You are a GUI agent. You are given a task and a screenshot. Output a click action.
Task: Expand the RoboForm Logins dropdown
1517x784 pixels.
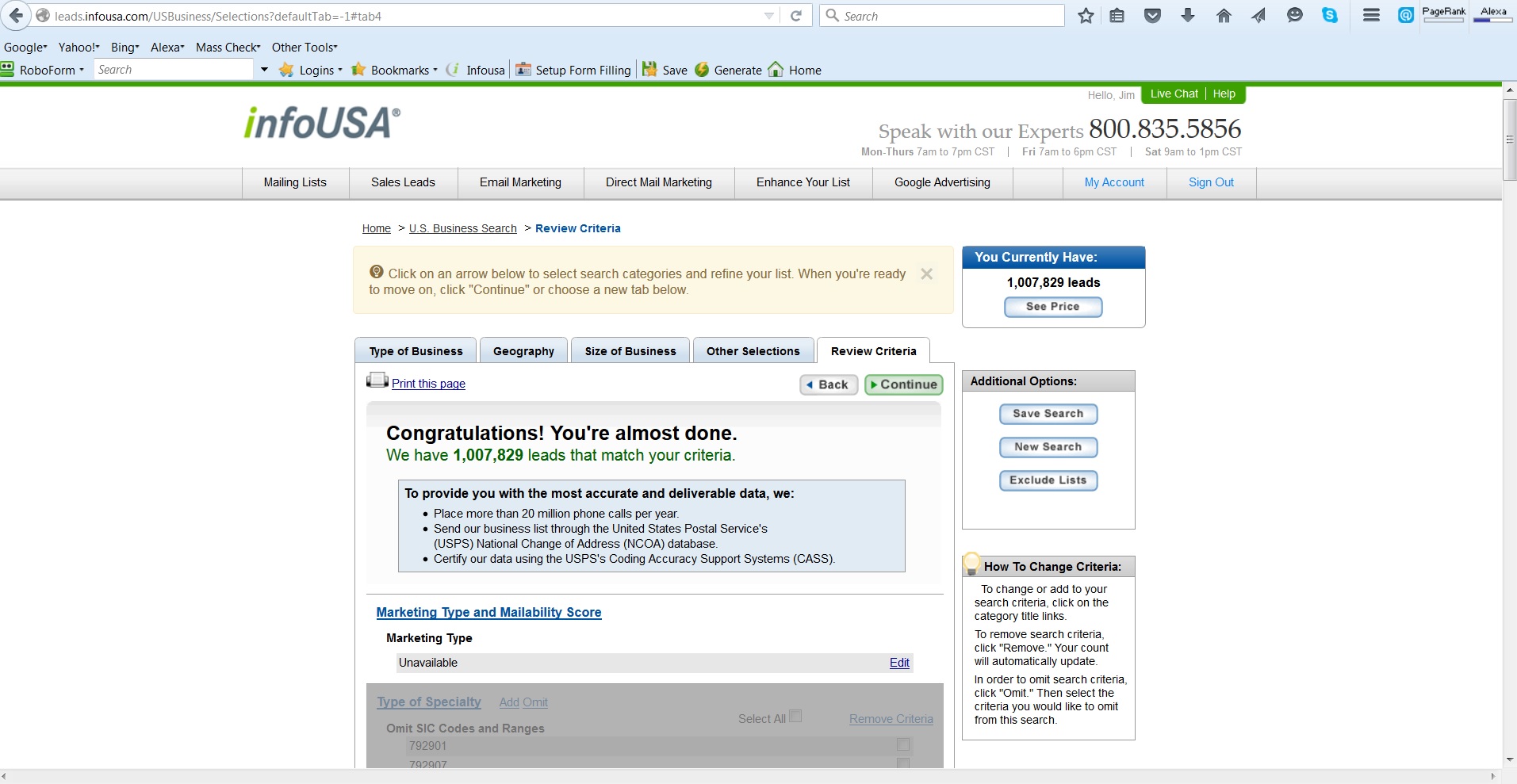[x=316, y=70]
